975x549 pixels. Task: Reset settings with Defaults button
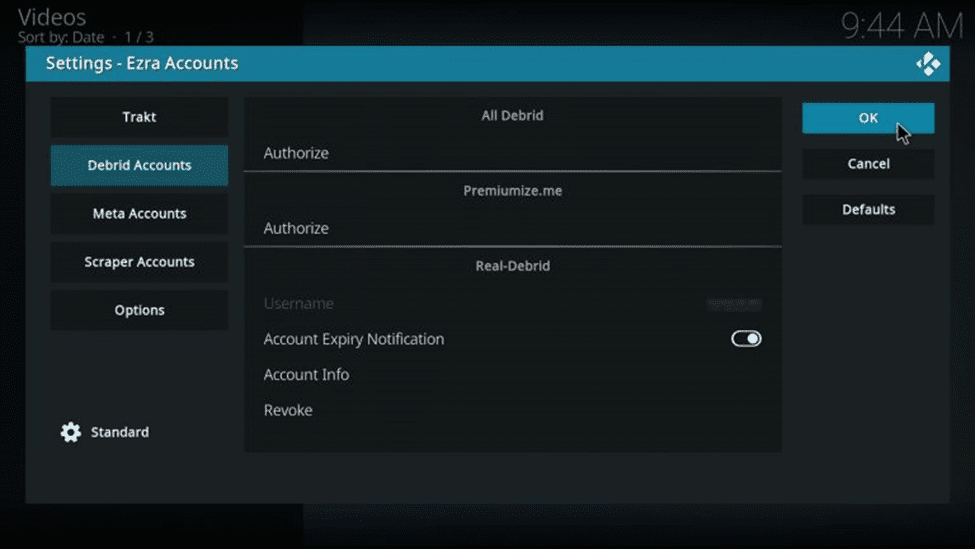point(868,210)
